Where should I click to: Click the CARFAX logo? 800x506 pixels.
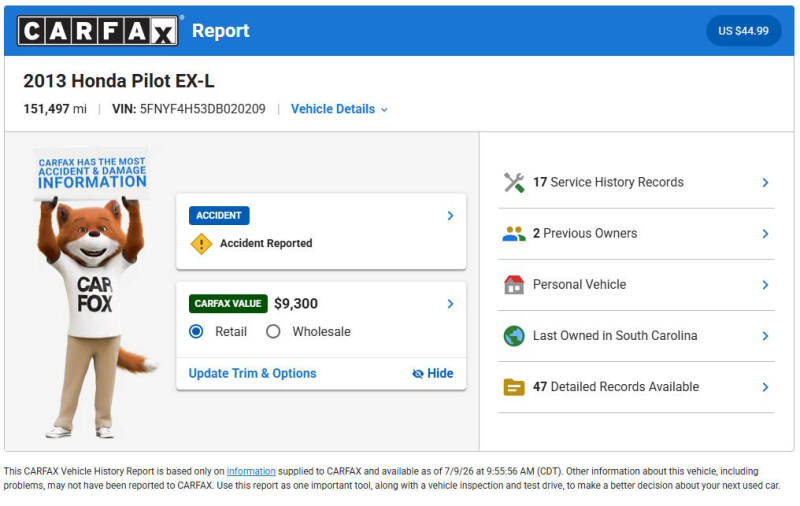(x=98, y=31)
